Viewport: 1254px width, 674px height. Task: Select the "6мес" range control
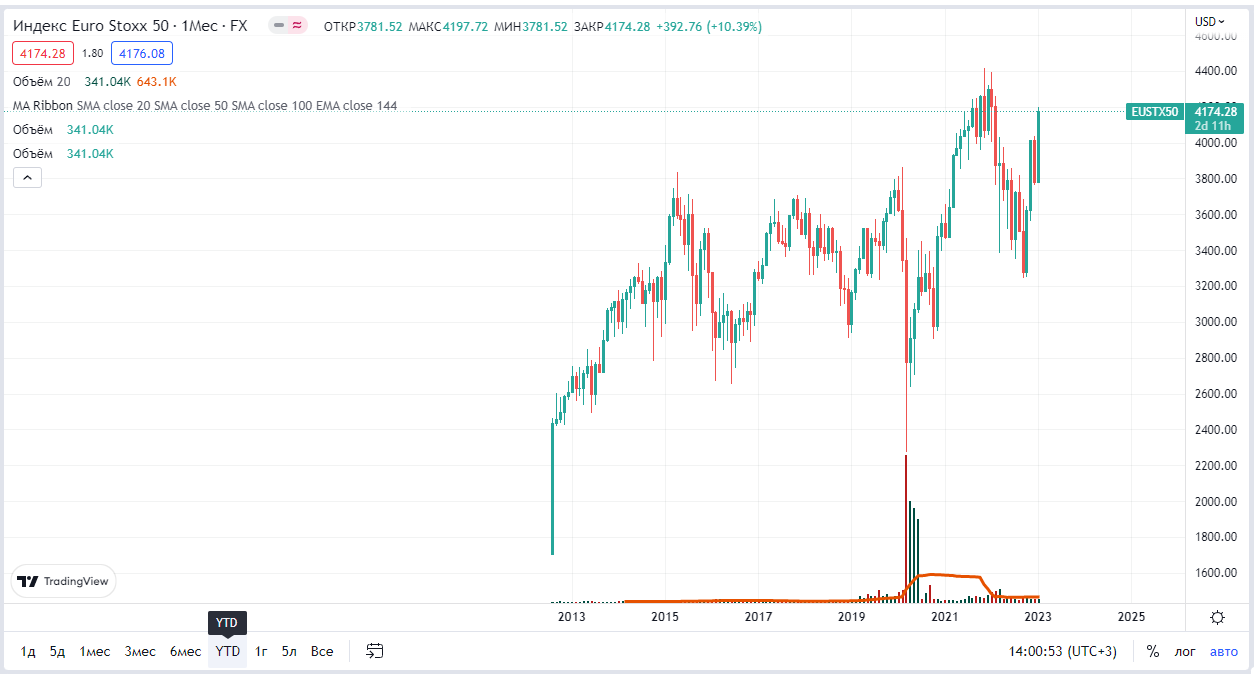[184, 650]
